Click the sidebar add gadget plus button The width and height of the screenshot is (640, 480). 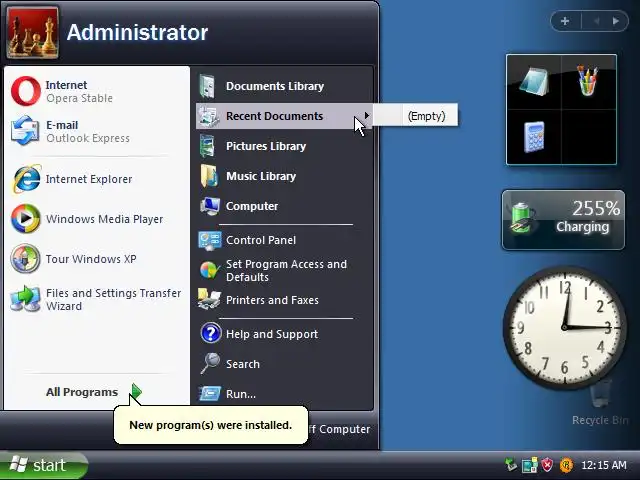coord(565,21)
